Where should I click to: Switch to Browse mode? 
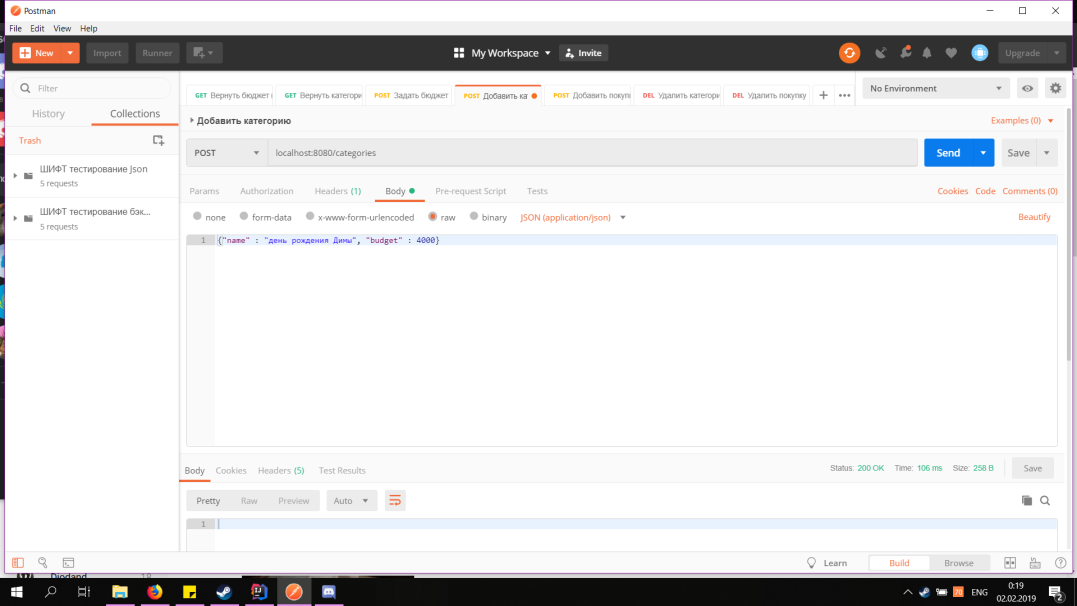click(x=958, y=563)
